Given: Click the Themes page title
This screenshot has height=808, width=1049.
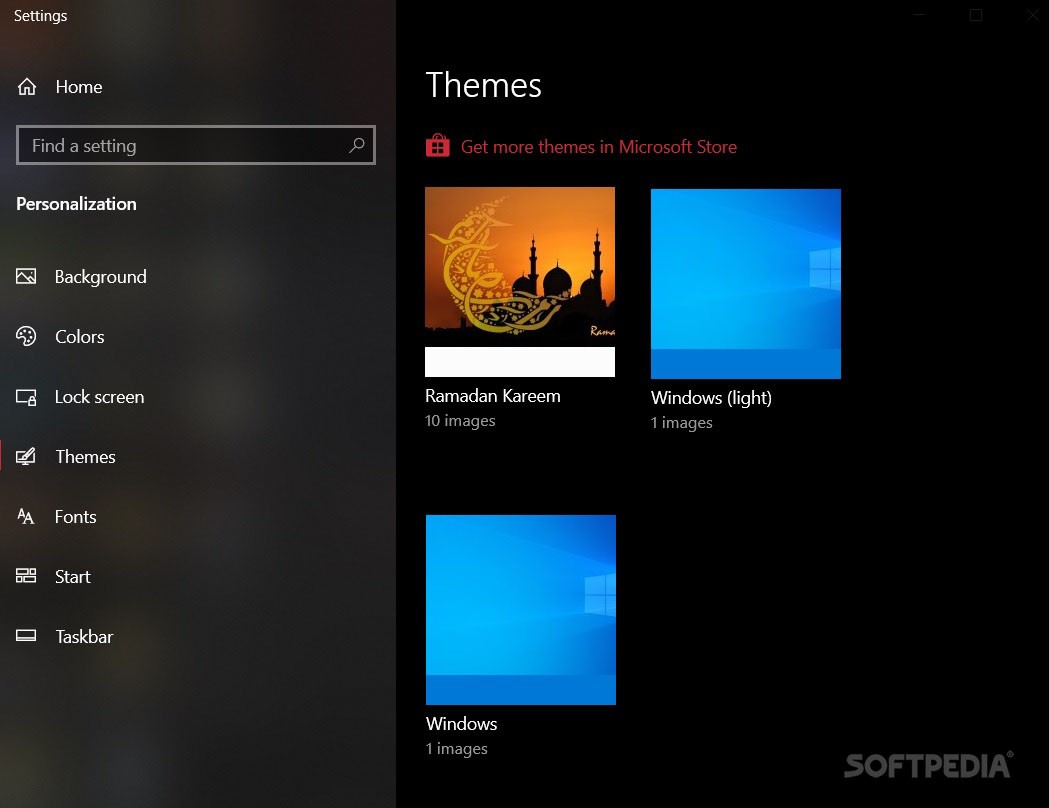Looking at the screenshot, I should click(x=484, y=85).
